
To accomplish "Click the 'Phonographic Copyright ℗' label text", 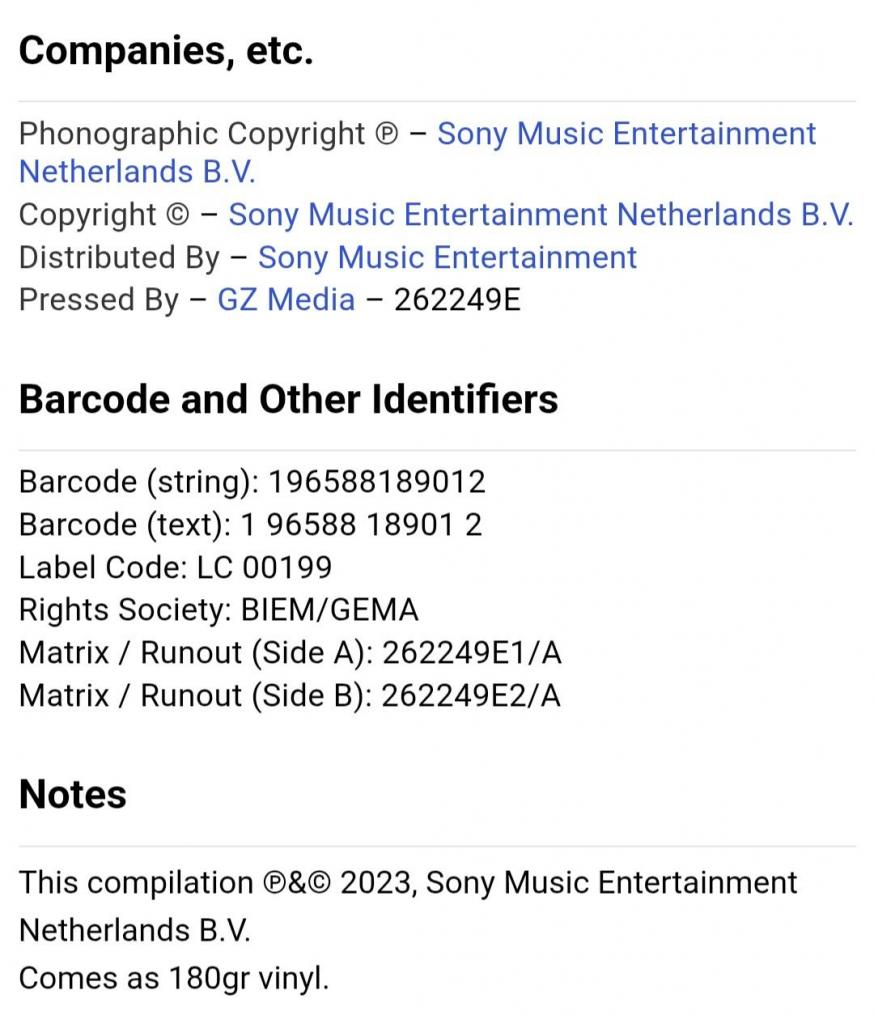I will tap(208, 135).
